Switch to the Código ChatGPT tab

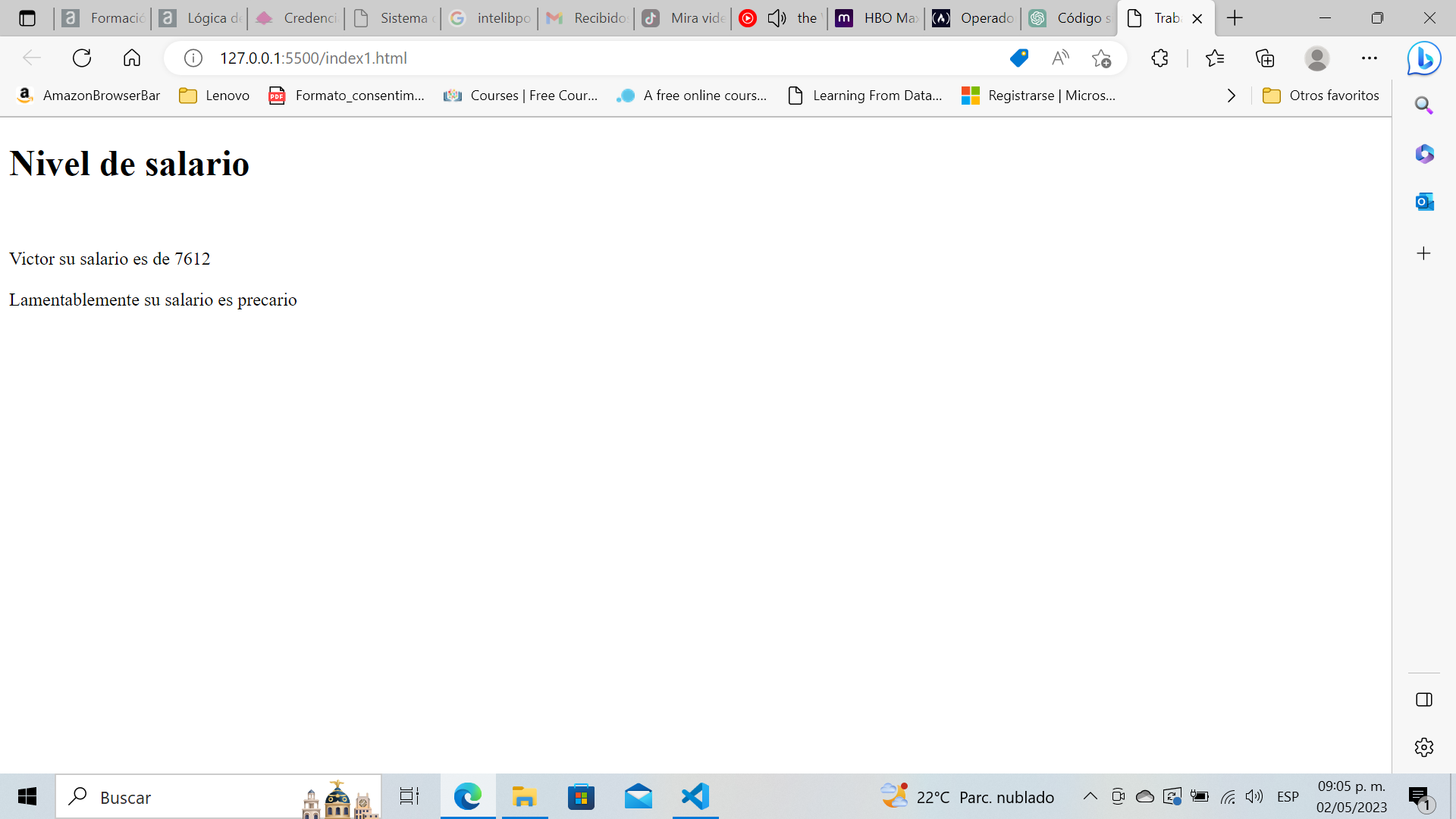tap(1070, 18)
